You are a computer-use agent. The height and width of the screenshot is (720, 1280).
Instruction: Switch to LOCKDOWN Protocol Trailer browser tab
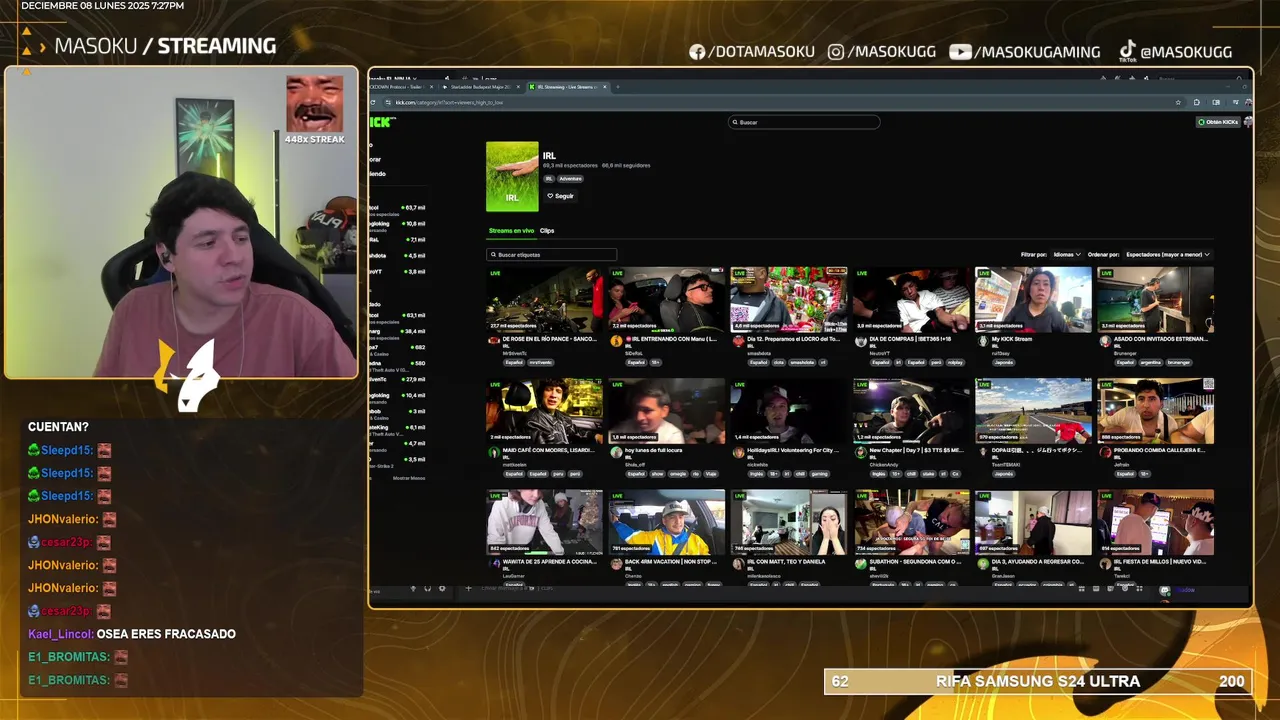pos(401,87)
